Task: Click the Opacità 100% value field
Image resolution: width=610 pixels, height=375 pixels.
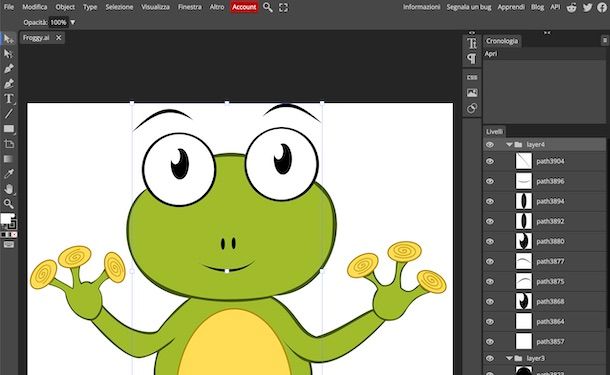Action: pyautogui.click(x=58, y=23)
